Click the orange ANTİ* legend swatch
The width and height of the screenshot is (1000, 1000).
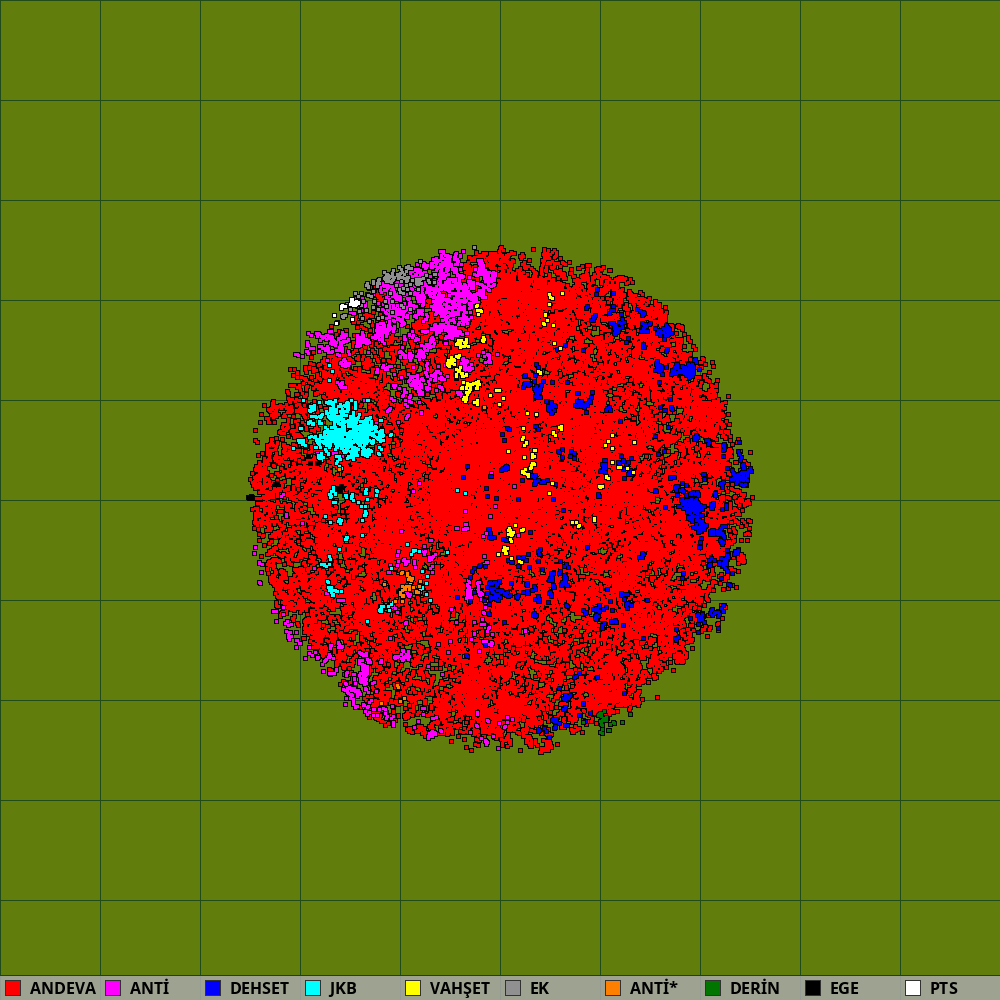(613, 988)
